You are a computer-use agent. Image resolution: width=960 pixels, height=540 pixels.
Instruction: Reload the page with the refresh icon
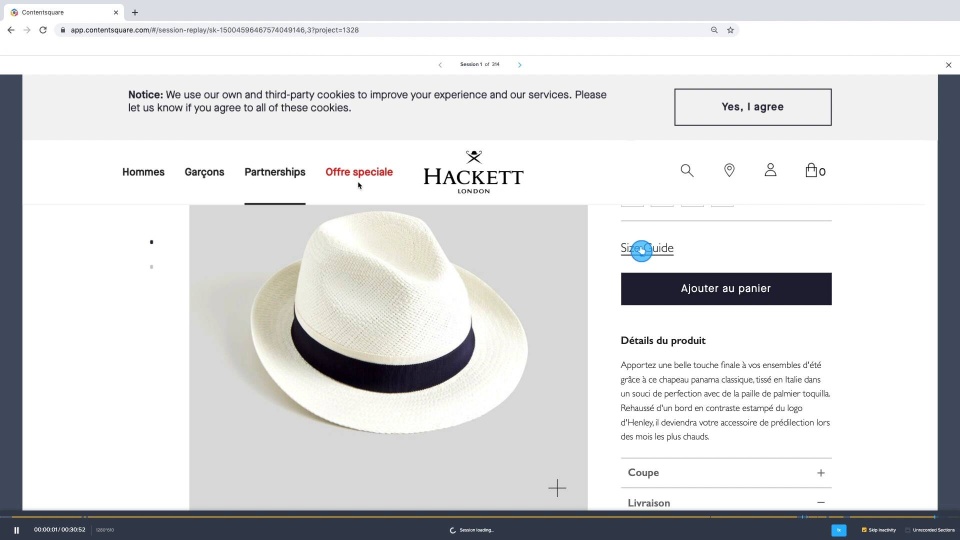pos(43,30)
